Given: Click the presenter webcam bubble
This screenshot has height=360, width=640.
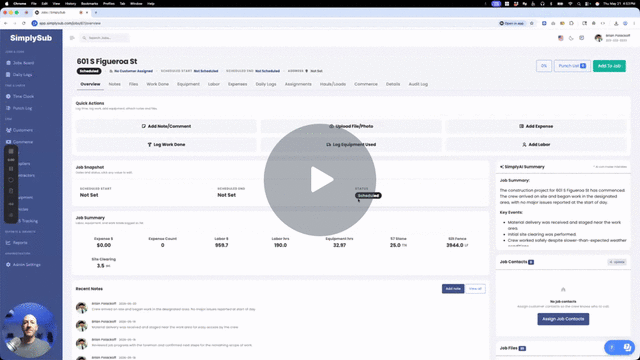Looking at the screenshot, I should tap(29, 331).
